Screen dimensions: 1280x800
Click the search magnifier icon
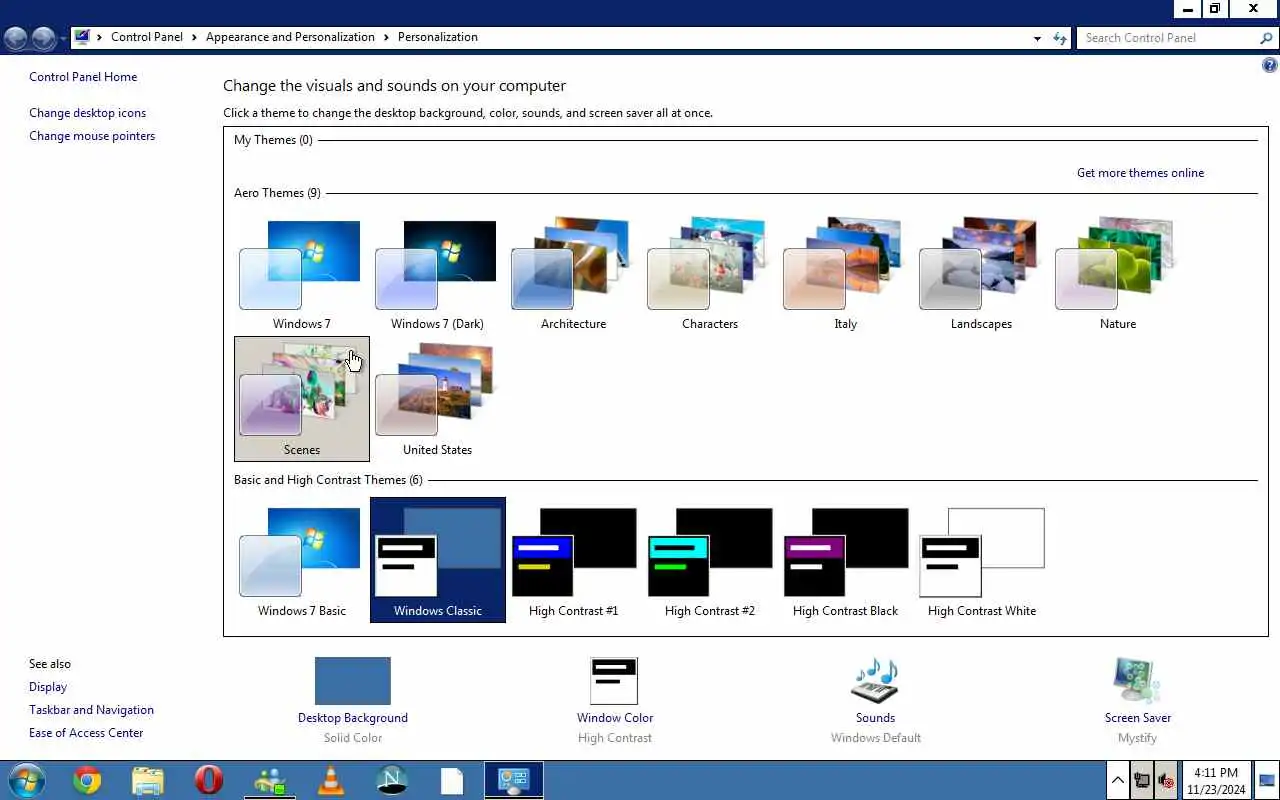pyautogui.click(x=1266, y=38)
